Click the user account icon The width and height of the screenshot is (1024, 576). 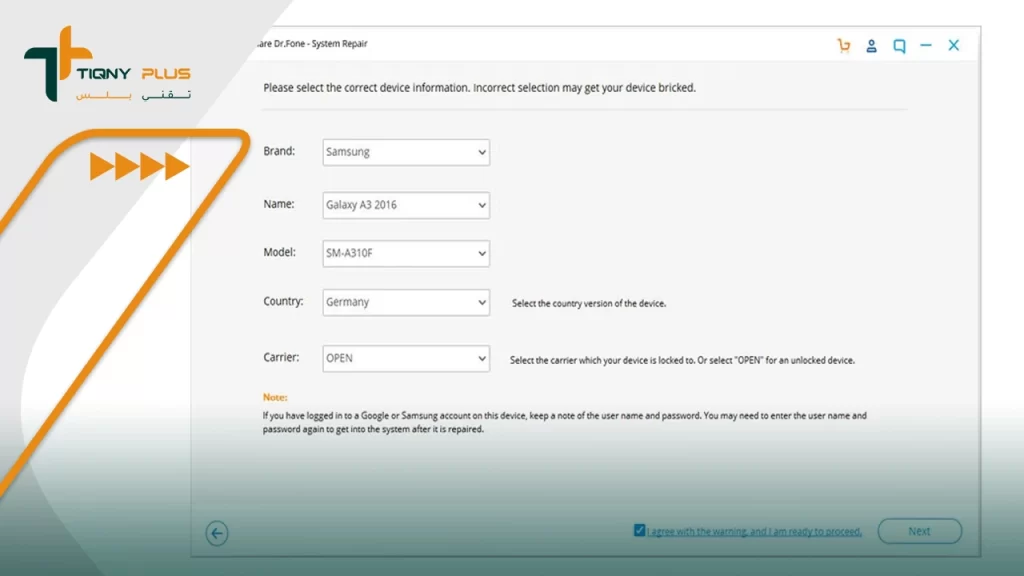click(x=872, y=45)
